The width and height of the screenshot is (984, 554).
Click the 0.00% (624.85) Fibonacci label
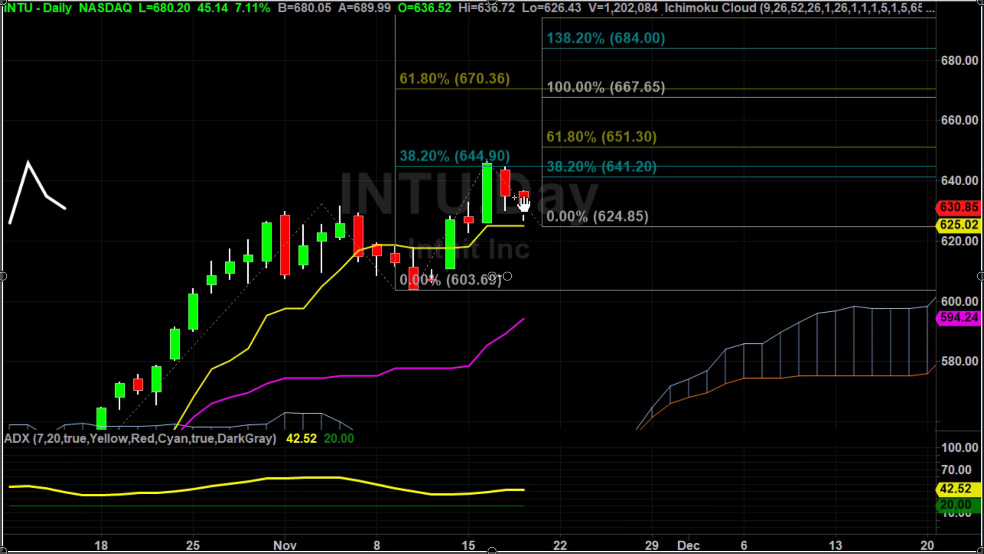coord(597,216)
